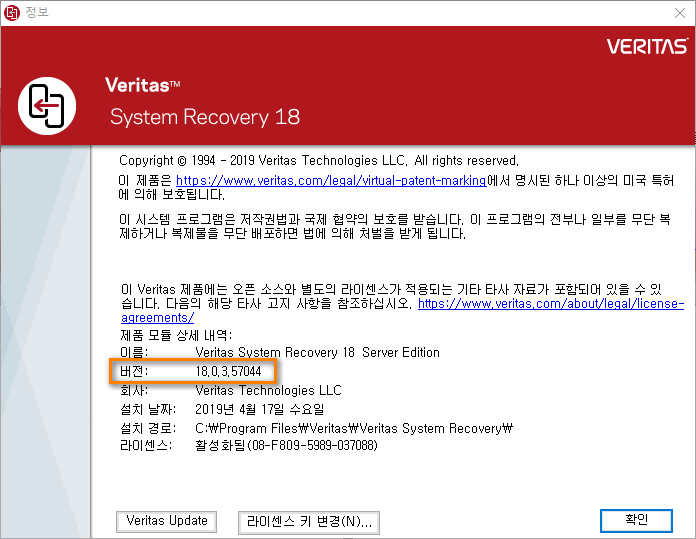
Task: Click install date 2019년 4월 17일 수요일
Action: tap(260, 409)
